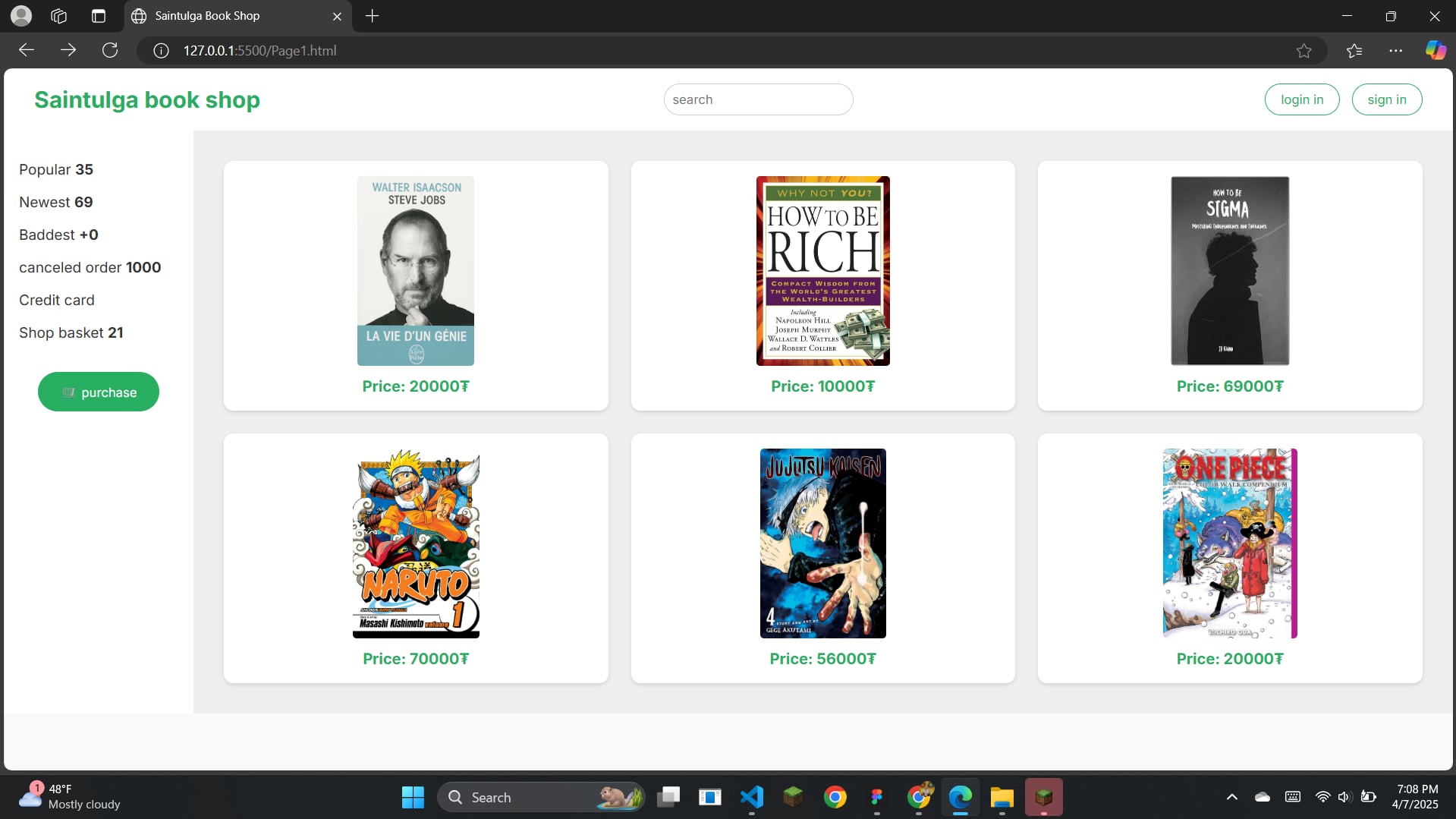Open a new tab with plus button
This screenshot has height=819, width=1456.
coord(372,16)
